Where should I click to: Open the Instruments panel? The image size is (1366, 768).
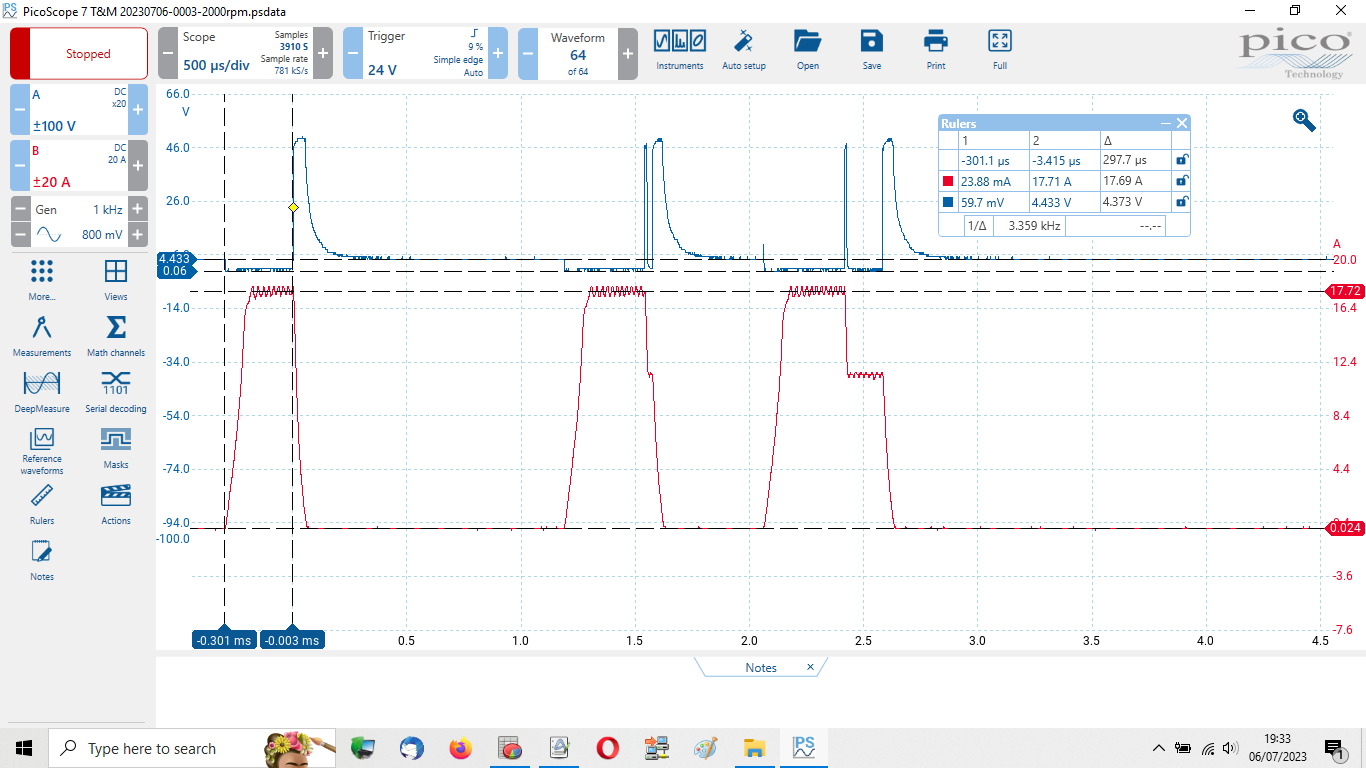pyautogui.click(x=679, y=49)
